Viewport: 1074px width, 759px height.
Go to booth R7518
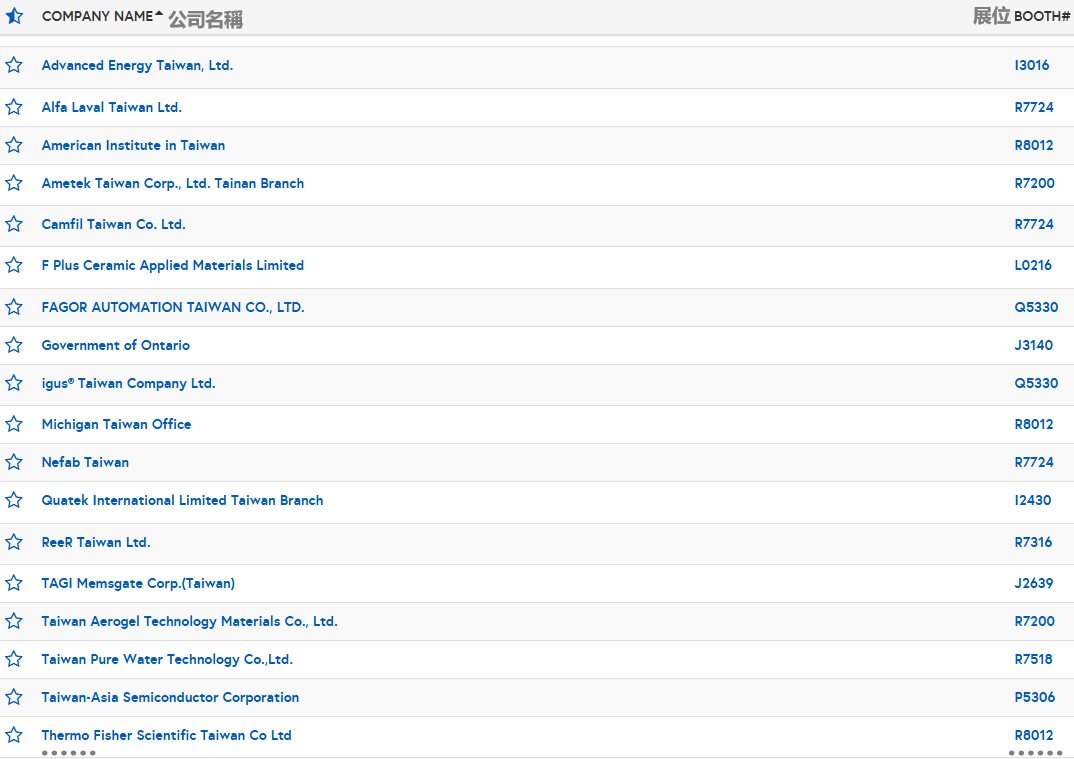tap(1033, 659)
